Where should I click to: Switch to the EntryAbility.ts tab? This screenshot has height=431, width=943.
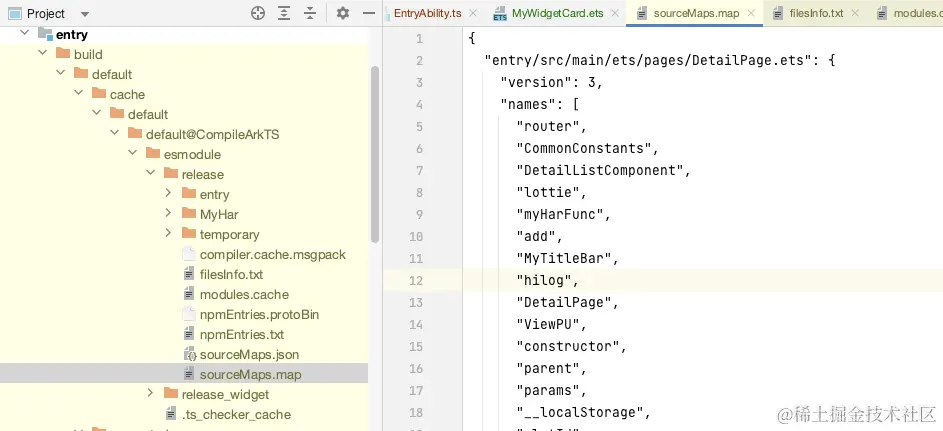pyautogui.click(x=428, y=13)
